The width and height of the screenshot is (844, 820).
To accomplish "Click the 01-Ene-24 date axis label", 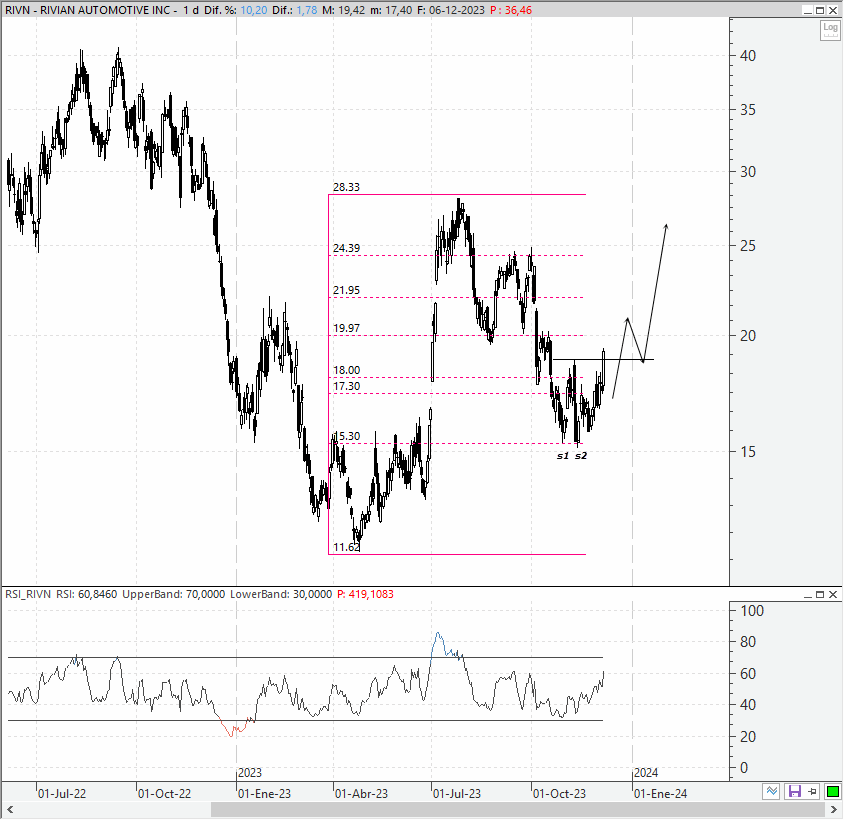I will click(660, 794).
